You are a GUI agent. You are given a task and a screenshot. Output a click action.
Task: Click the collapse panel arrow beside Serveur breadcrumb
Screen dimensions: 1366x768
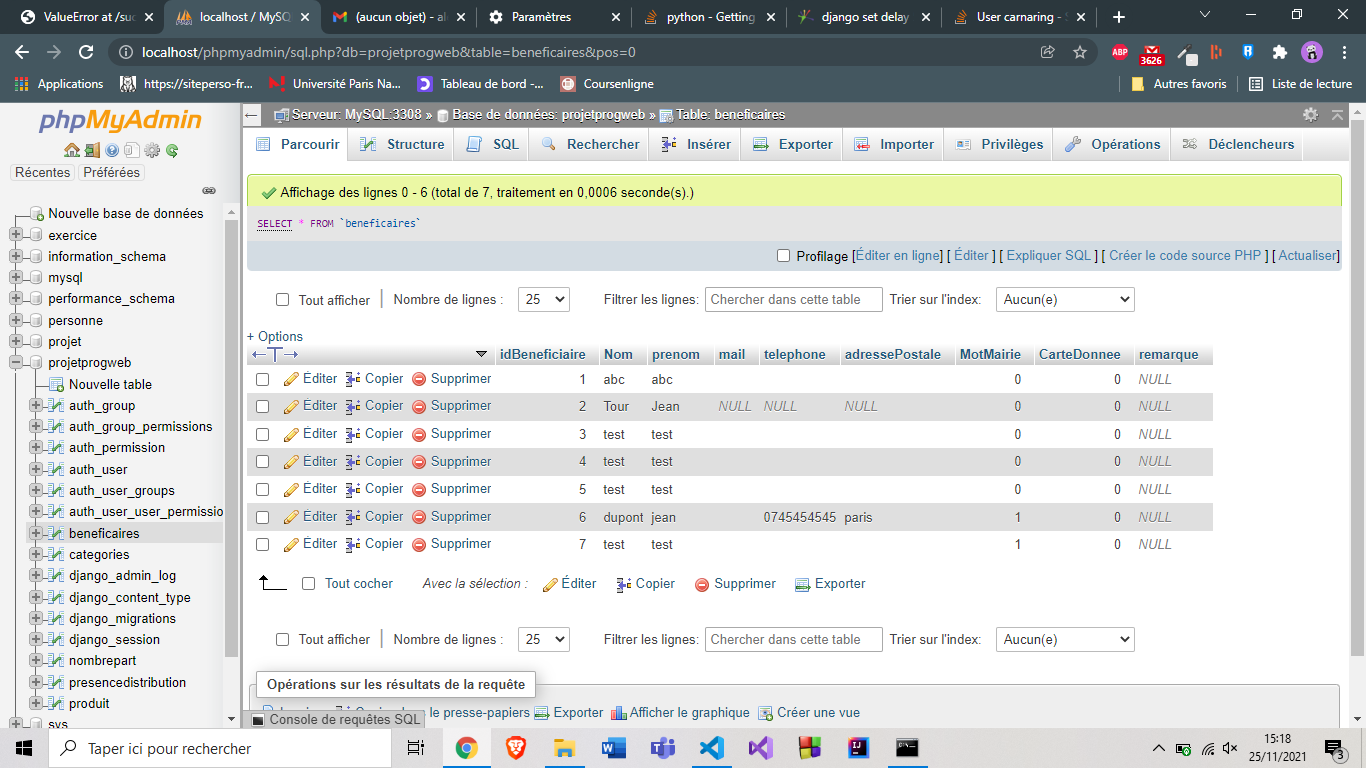[252, 115]
